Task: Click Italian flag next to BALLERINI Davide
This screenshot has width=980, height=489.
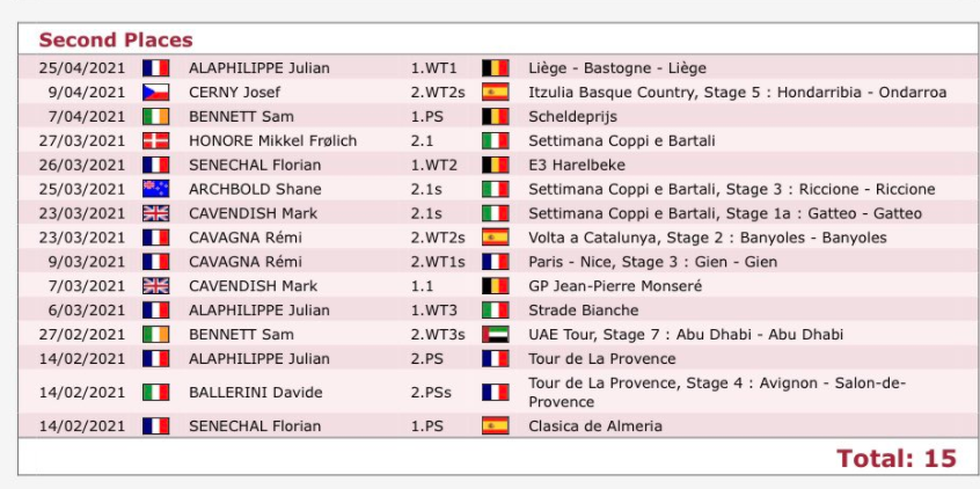Action: coord(156,393)
